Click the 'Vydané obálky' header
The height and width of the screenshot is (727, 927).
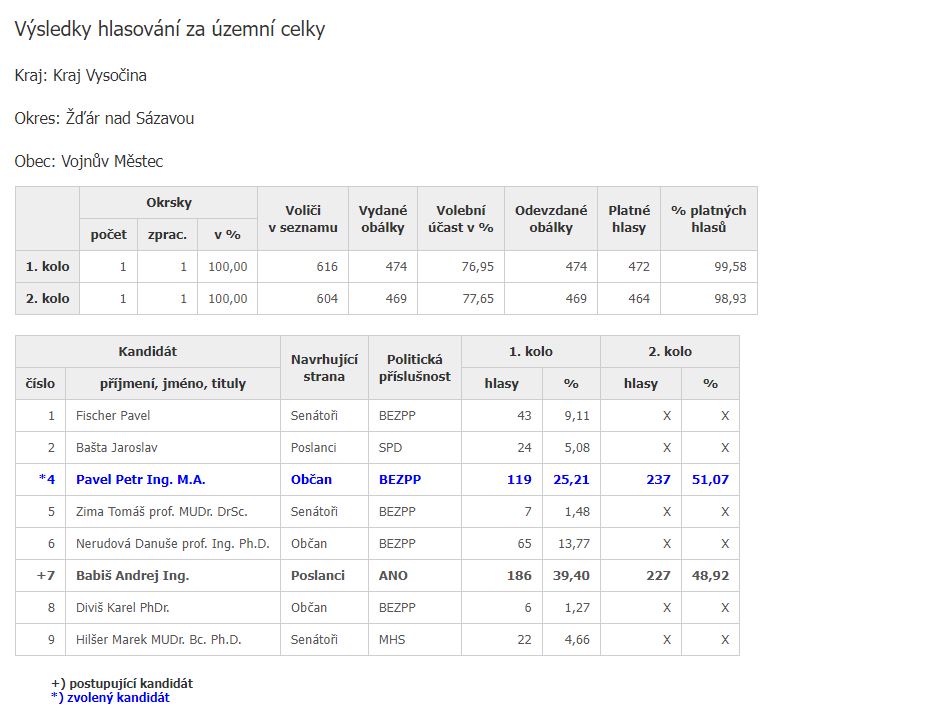tap(383, 219)
